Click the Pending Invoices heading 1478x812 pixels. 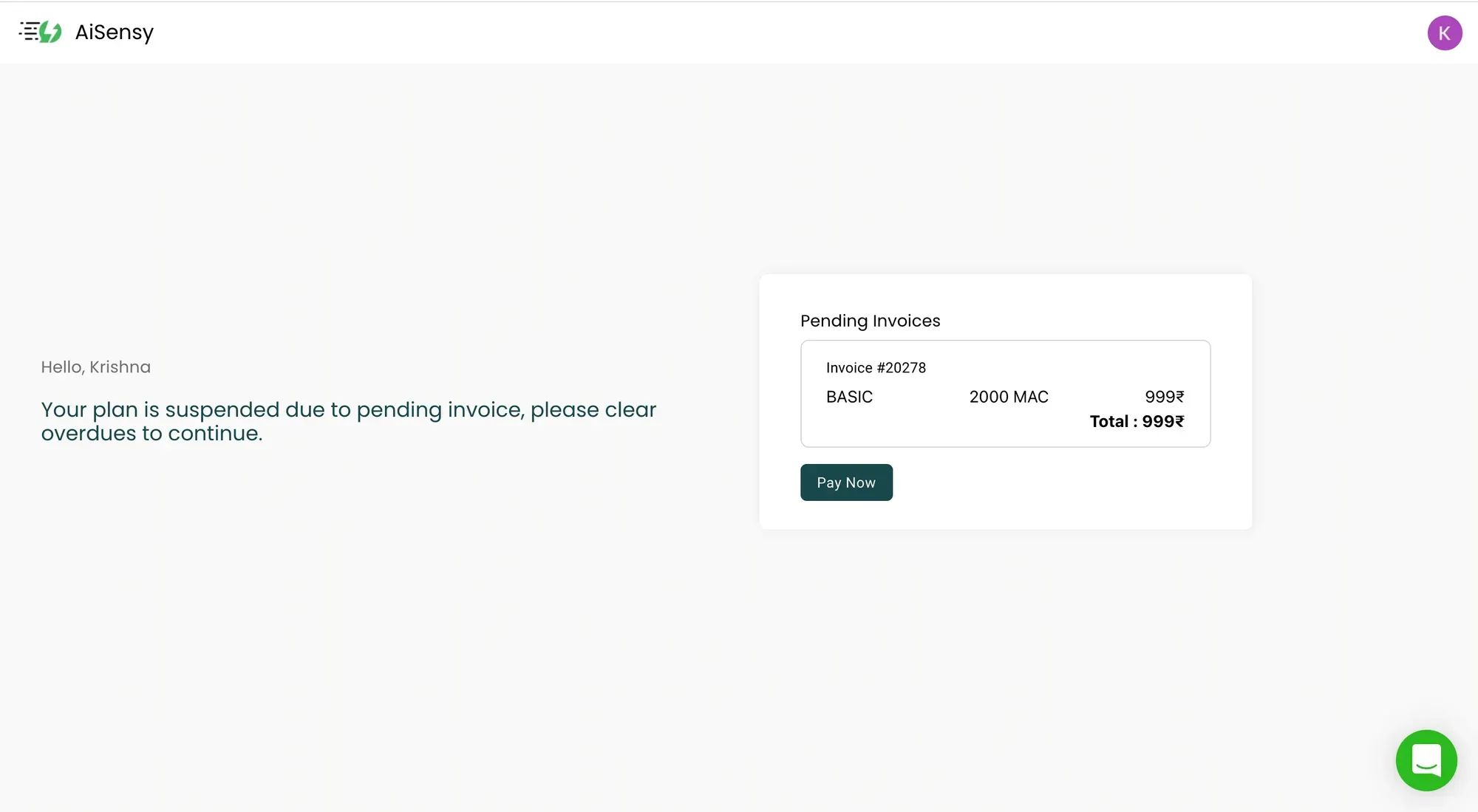click(870, 321)
